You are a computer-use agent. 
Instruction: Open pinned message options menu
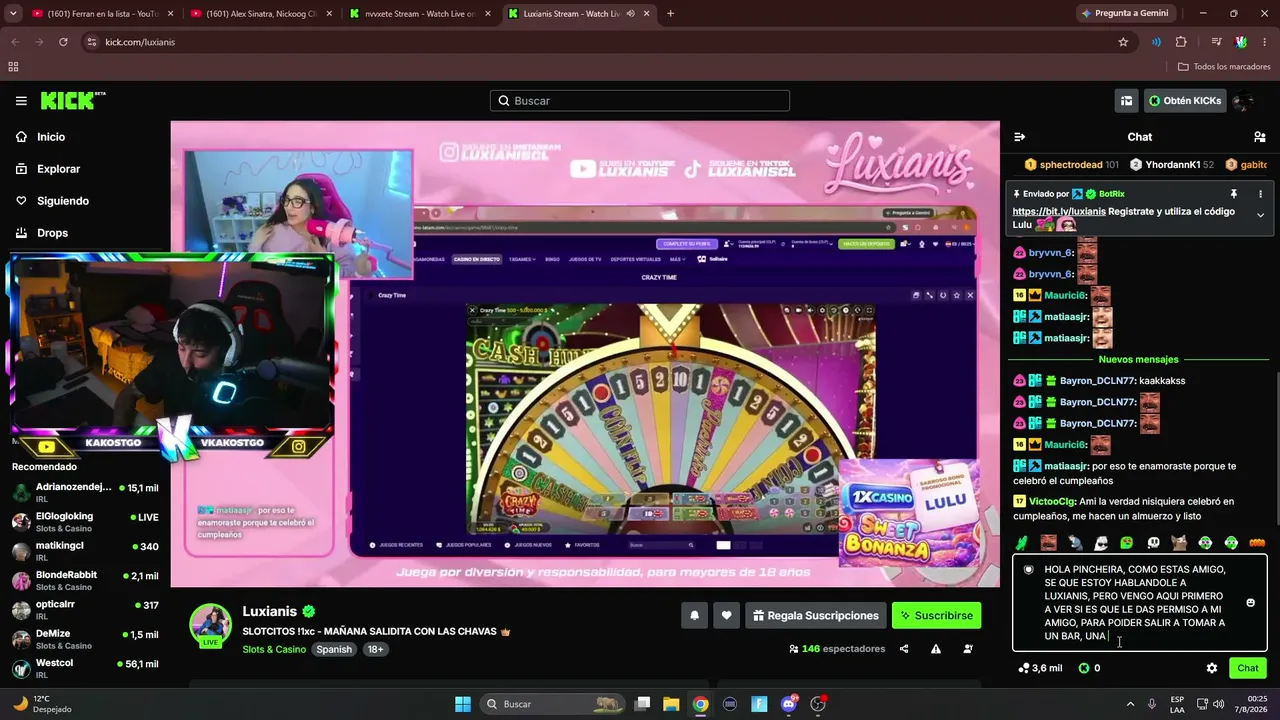pyautogui.click(x=1260, y=194)
